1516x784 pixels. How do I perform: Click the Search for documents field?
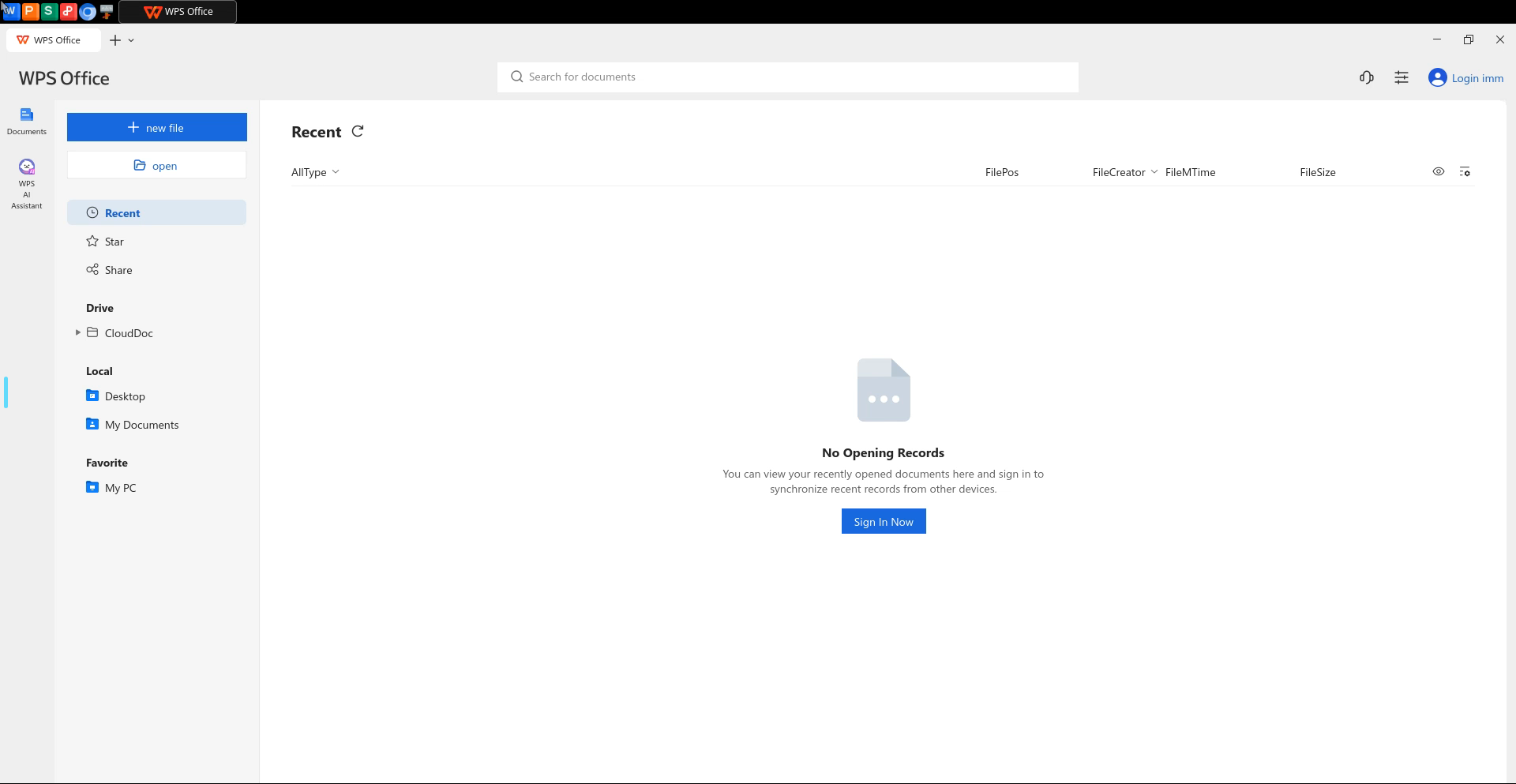787,77
